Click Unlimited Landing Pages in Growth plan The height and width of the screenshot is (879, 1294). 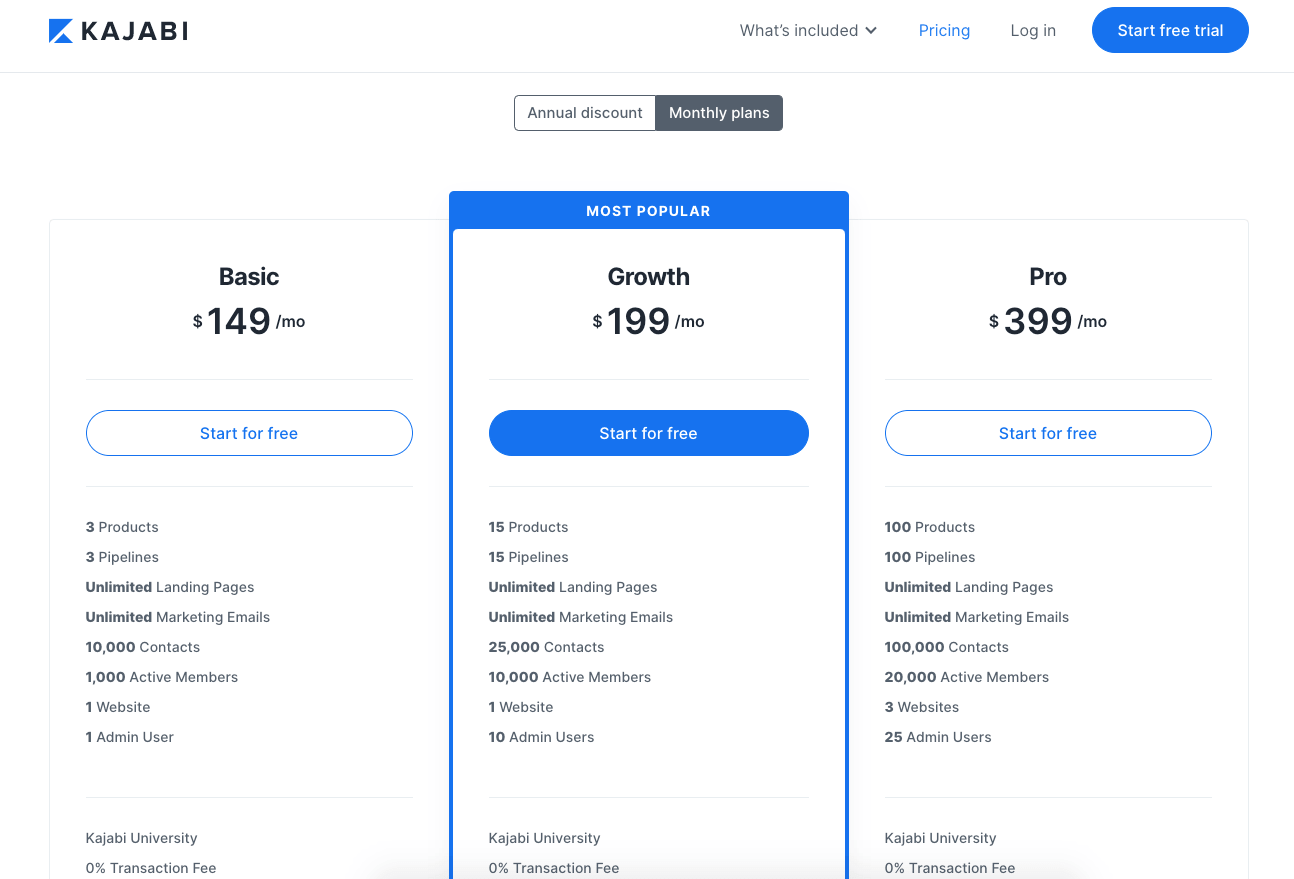point(573,587)
